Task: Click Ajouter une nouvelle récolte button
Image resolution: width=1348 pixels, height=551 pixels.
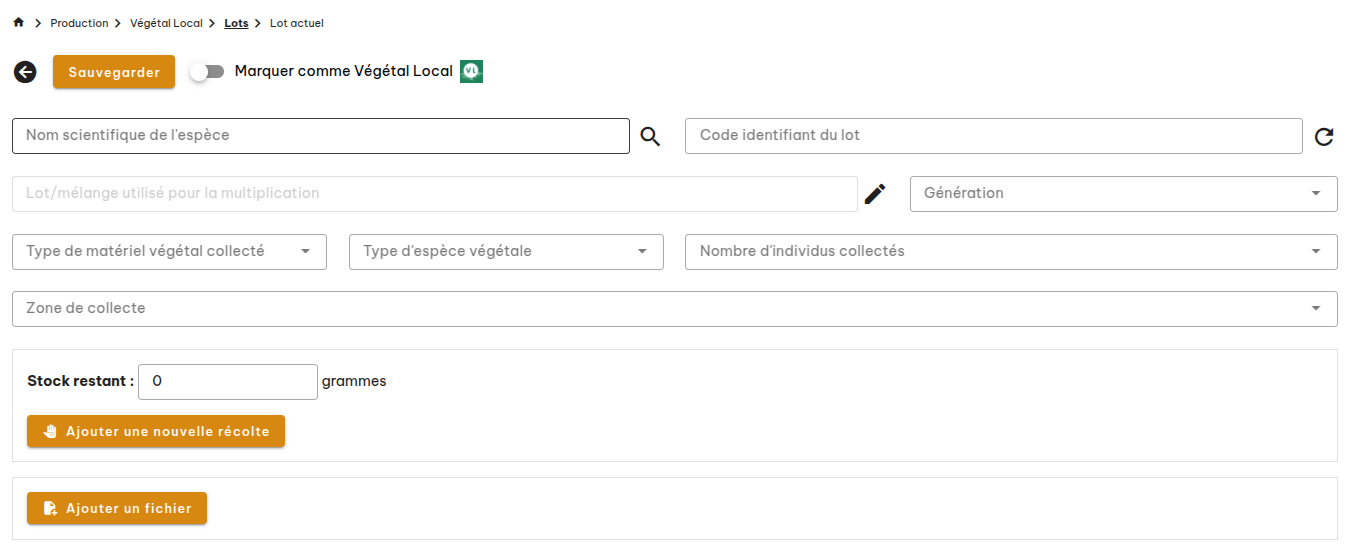Action: click(156, 432)
